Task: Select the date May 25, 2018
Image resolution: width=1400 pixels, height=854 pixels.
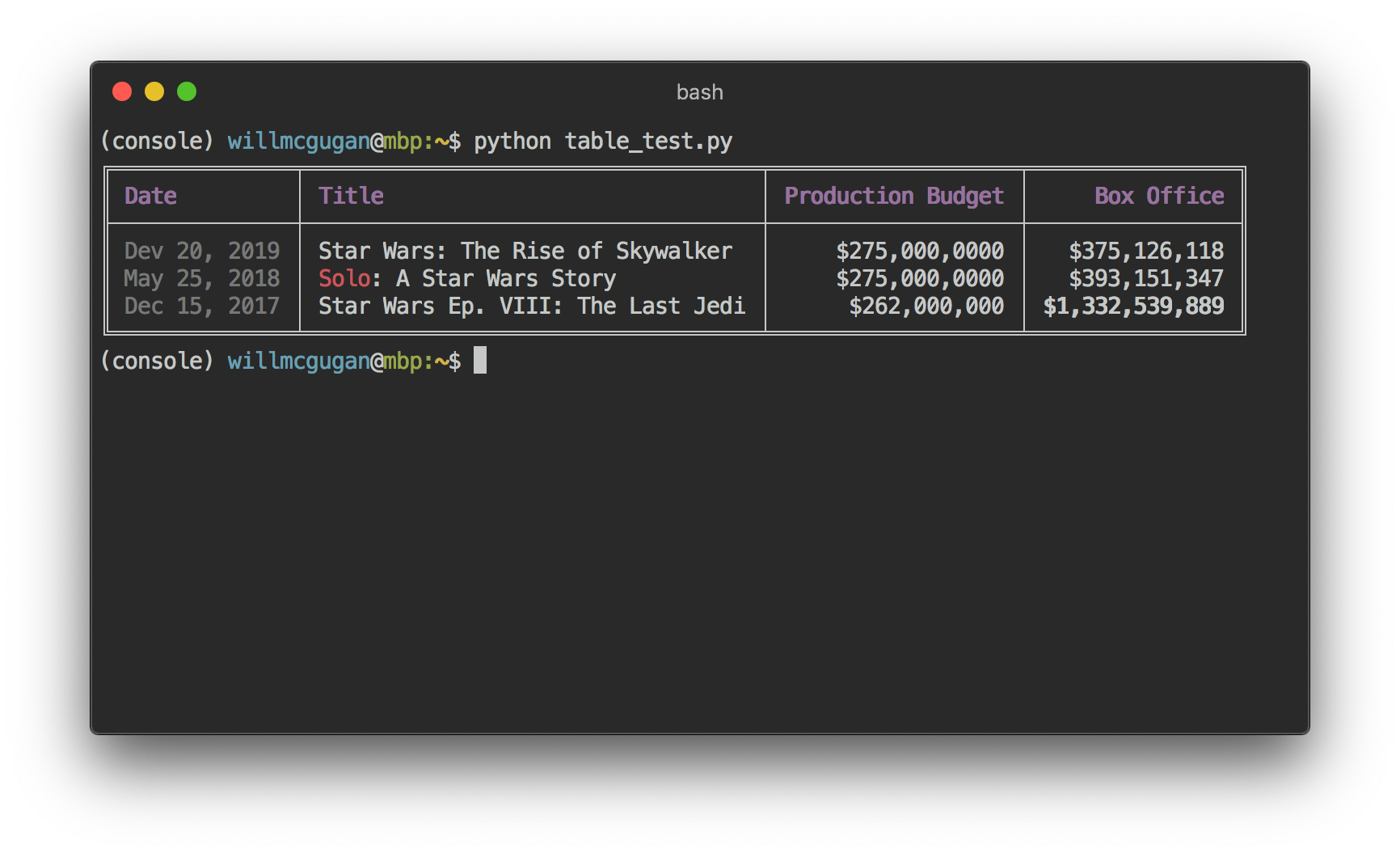Action: click(x=202, y=279)
